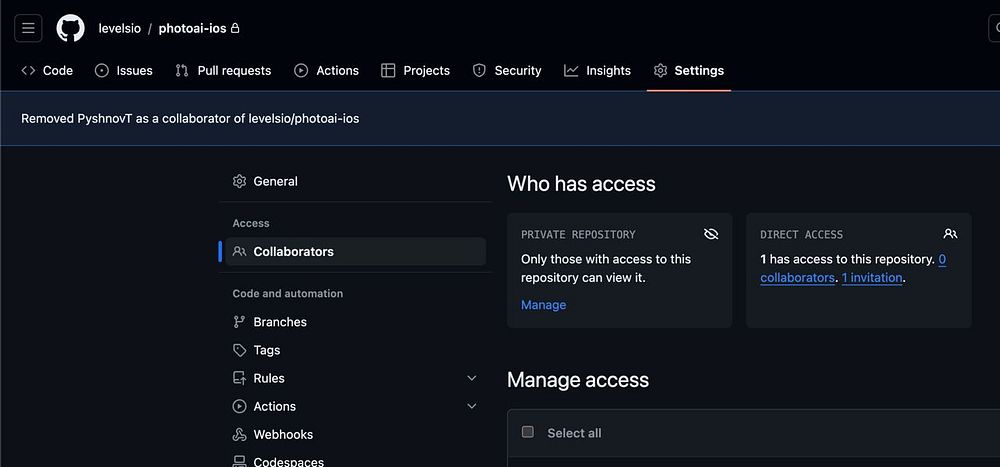
Task: Click the private repository crossed-eye icon
Action: coord(711,234)
